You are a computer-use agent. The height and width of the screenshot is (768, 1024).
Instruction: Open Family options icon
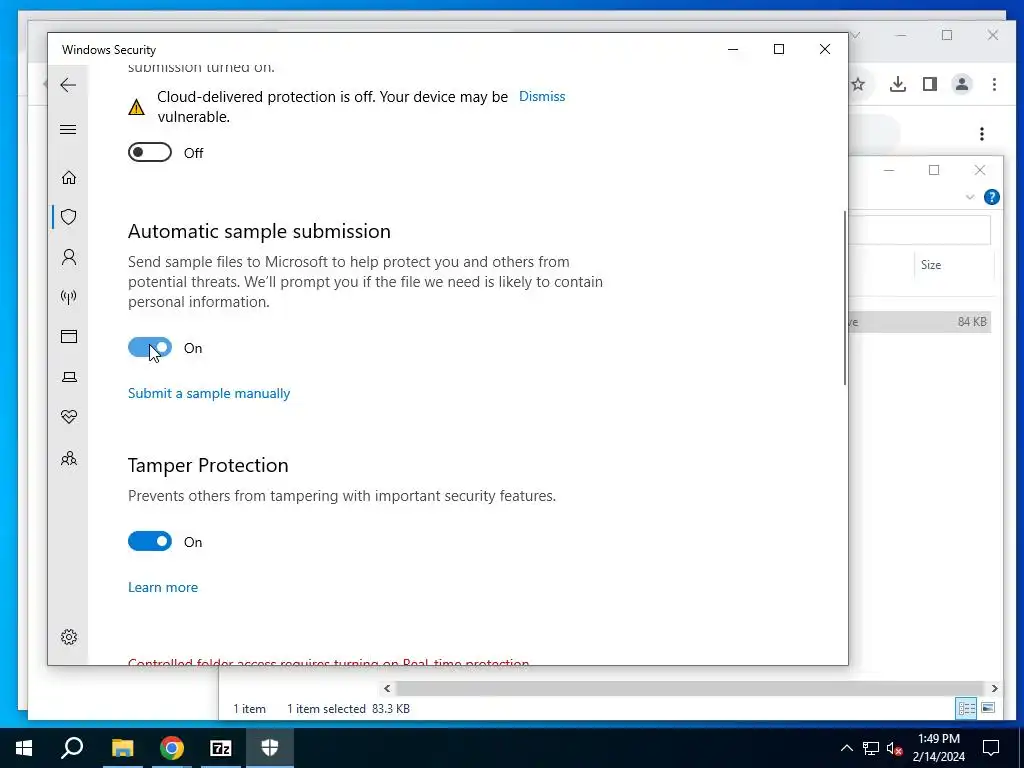[x=69, y=458]
